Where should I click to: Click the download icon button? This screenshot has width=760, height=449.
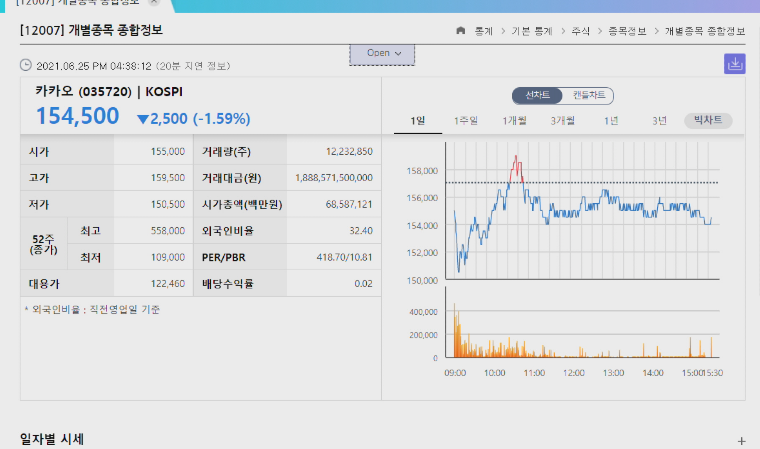point(734,64)
